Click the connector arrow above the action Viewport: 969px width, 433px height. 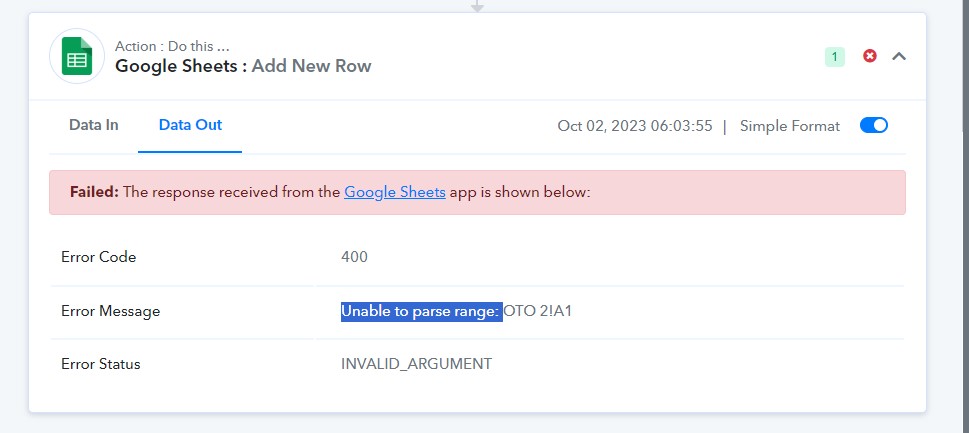click(477, 6)
